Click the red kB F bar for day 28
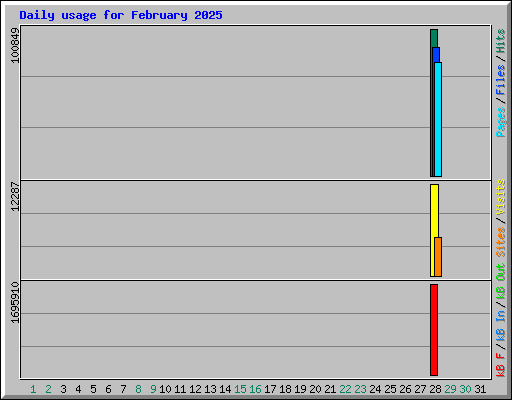 pos(434,330)
